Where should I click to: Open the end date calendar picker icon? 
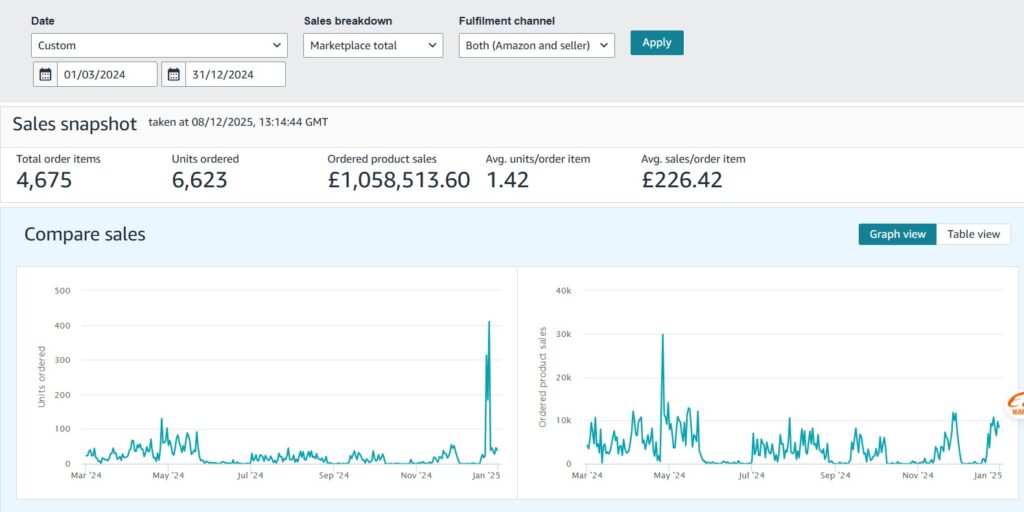pos(173,74)
